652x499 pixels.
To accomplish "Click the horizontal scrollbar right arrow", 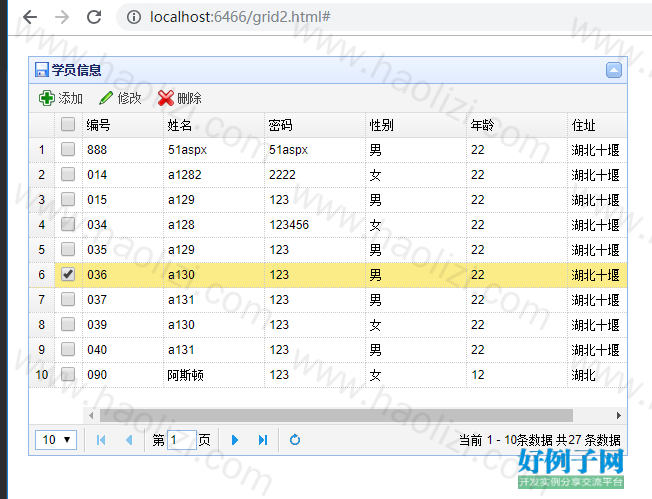I will 619,415.
